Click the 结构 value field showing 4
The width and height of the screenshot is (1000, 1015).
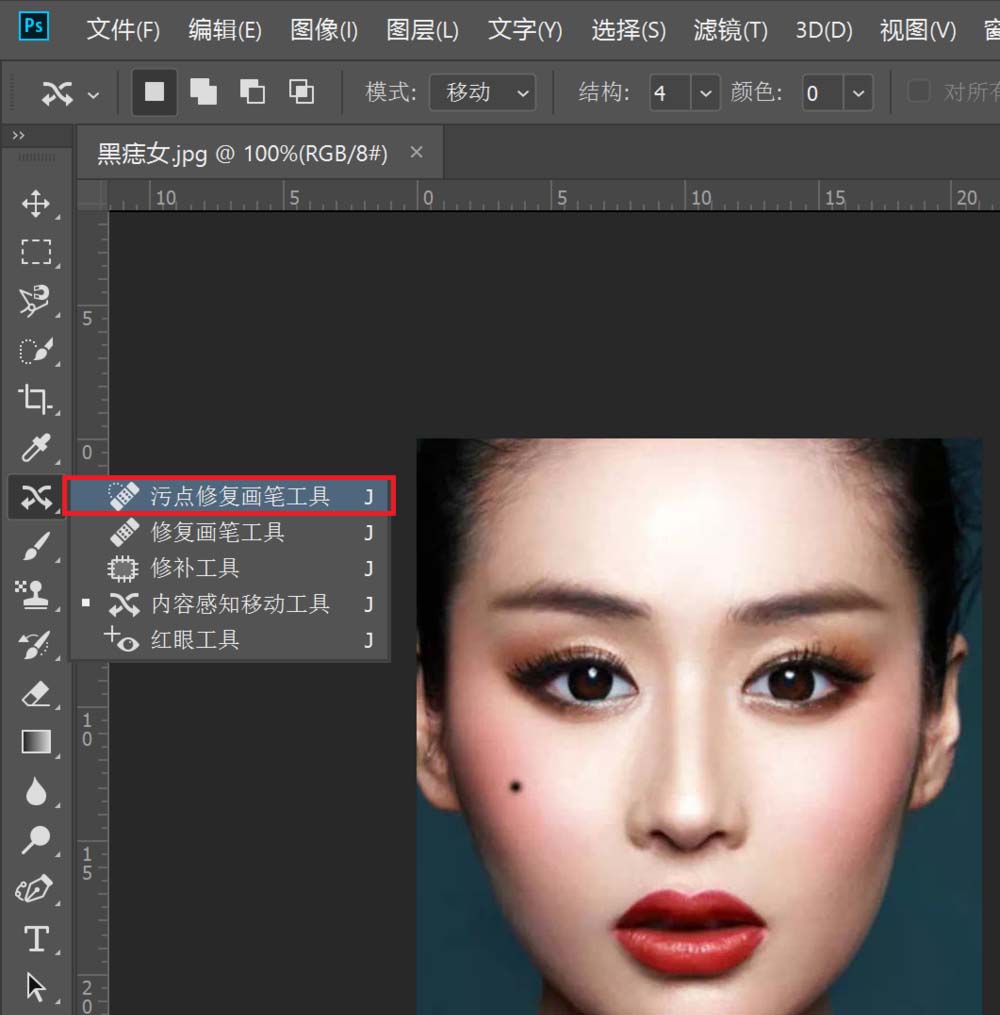(671, 93)
